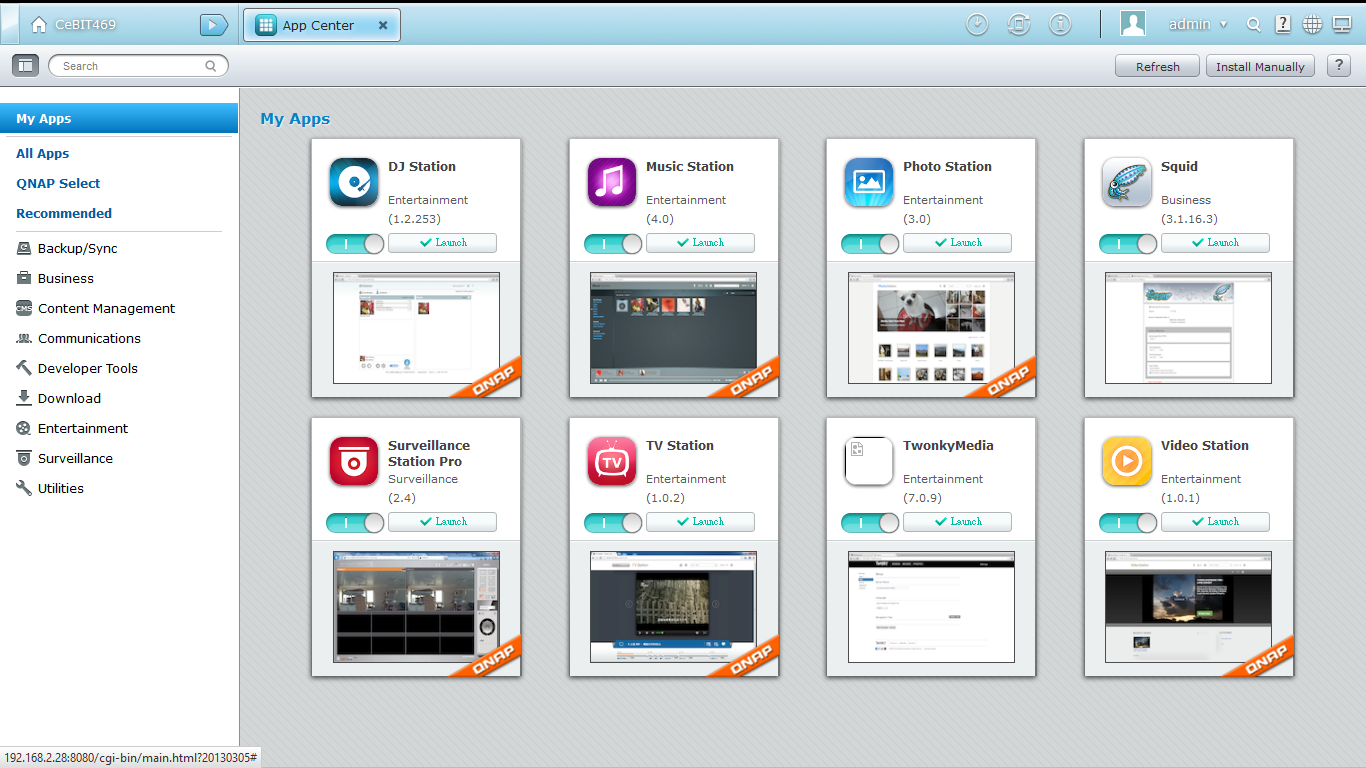Open the Content Management category

(96, 308)
